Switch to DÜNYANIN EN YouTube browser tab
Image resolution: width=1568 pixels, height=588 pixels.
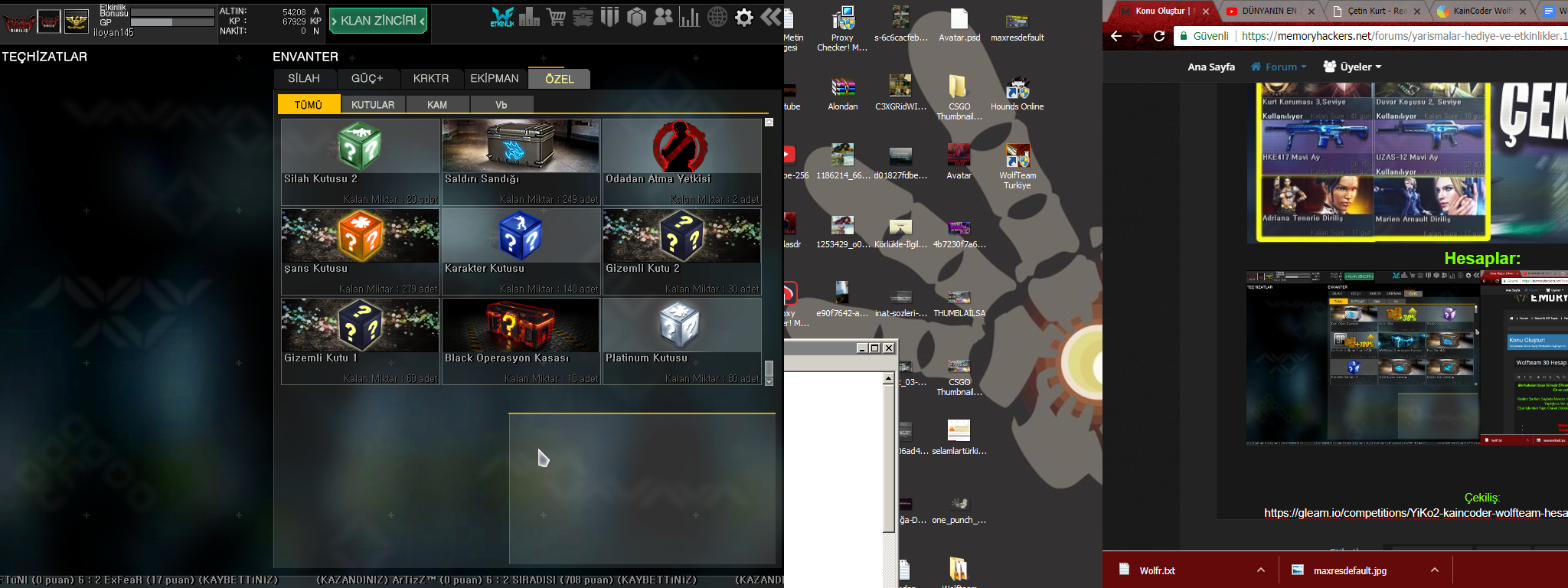[1269, 11]
